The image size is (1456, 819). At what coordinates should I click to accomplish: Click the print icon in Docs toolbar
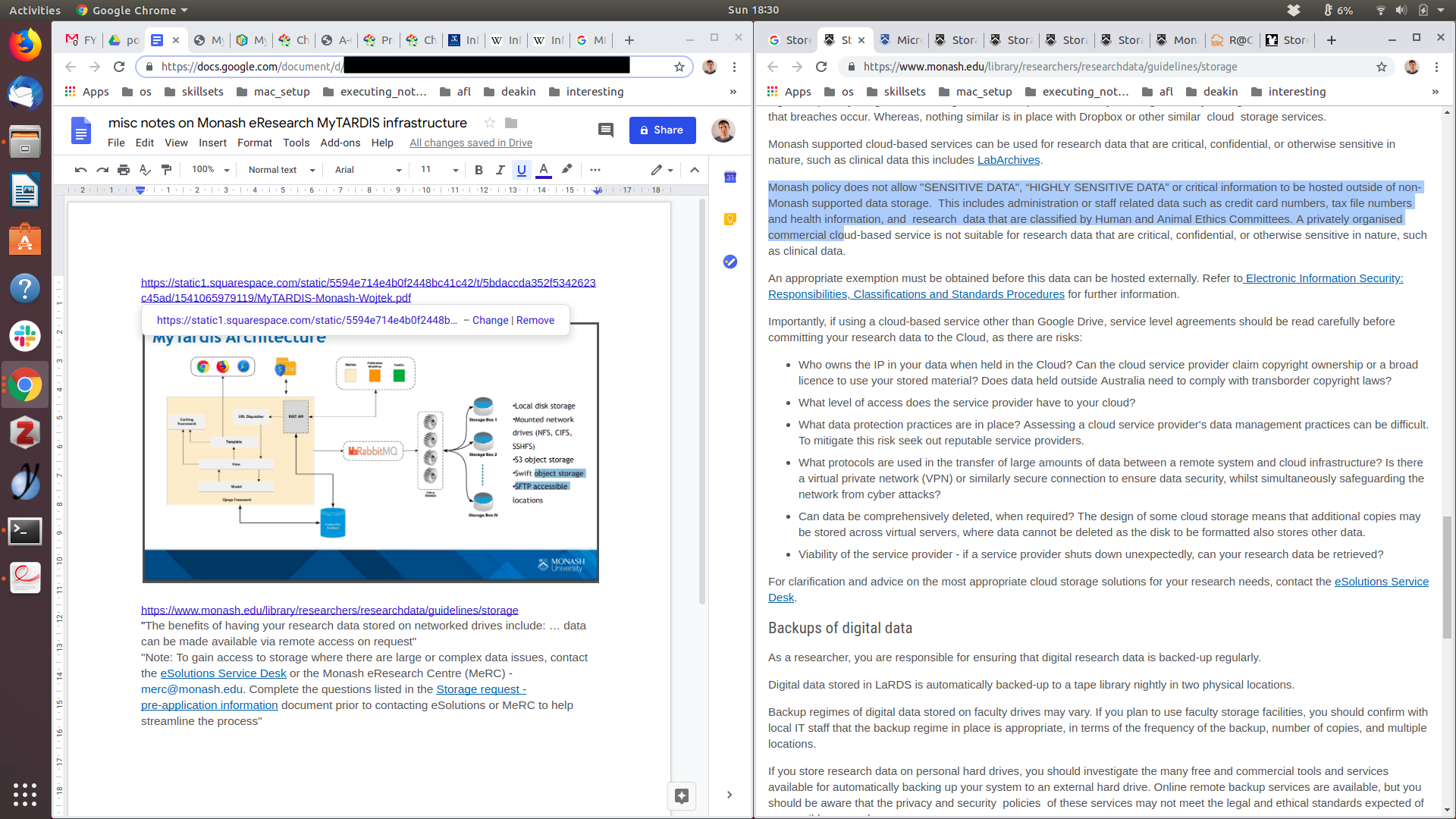[x=124, y=170]
